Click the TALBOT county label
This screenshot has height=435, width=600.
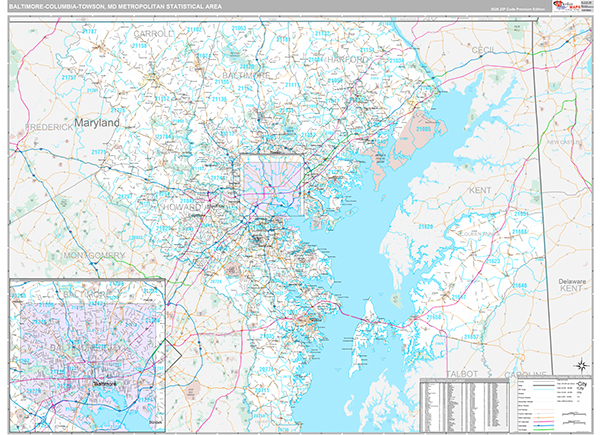pos(460,372)
